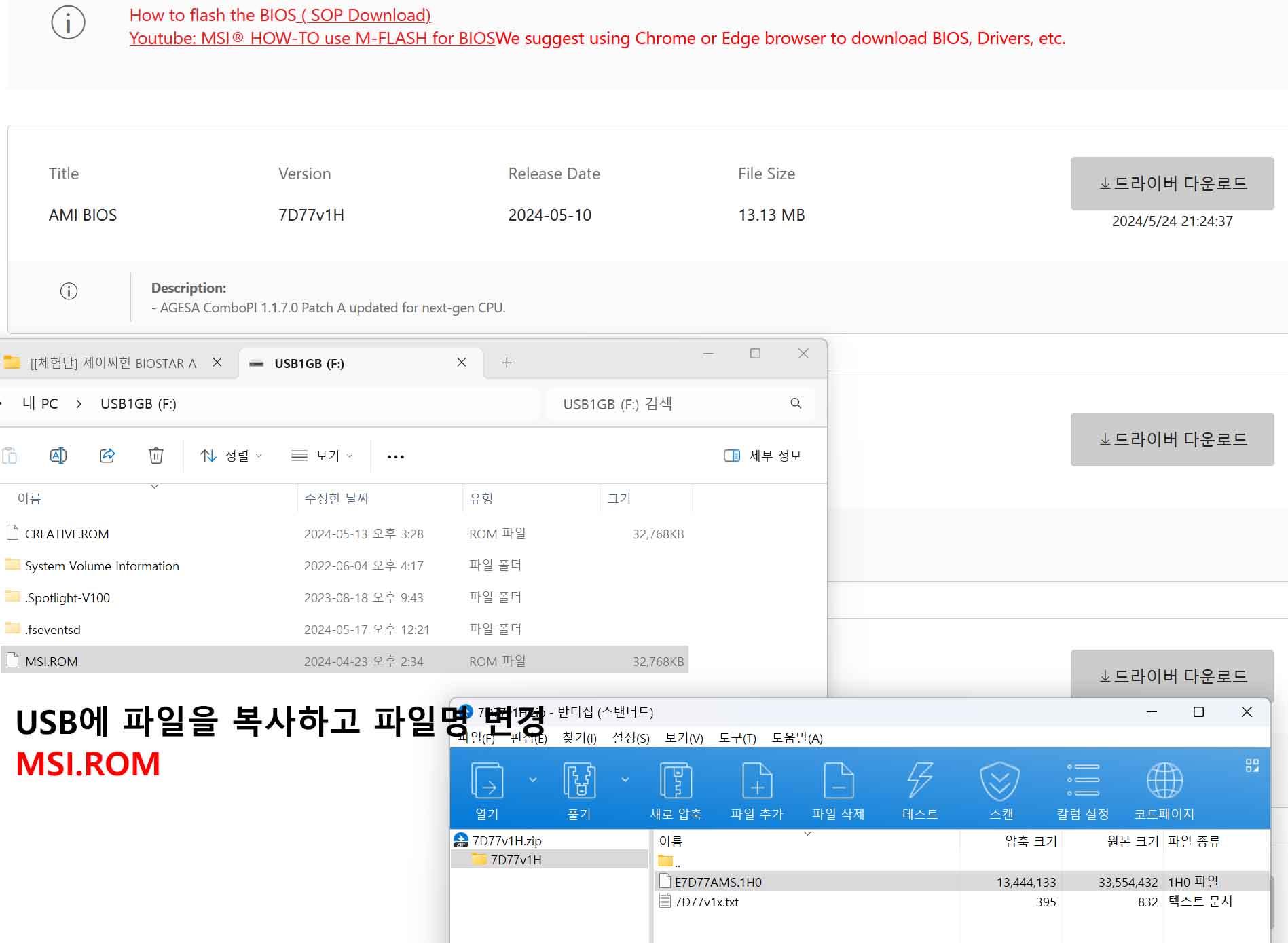The height and width of the screenshot is (943, 1288).
Task: Click the info icon next to flash instructions
Action: pos(68,22)
